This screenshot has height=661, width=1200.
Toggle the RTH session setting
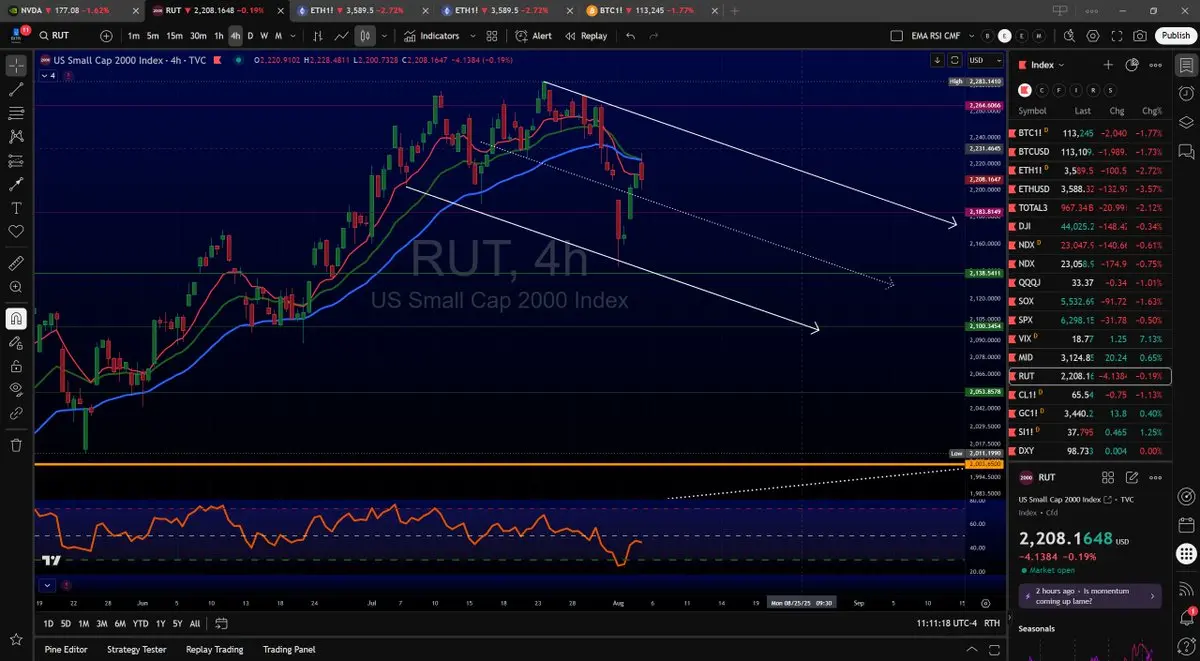coord(992,623)
